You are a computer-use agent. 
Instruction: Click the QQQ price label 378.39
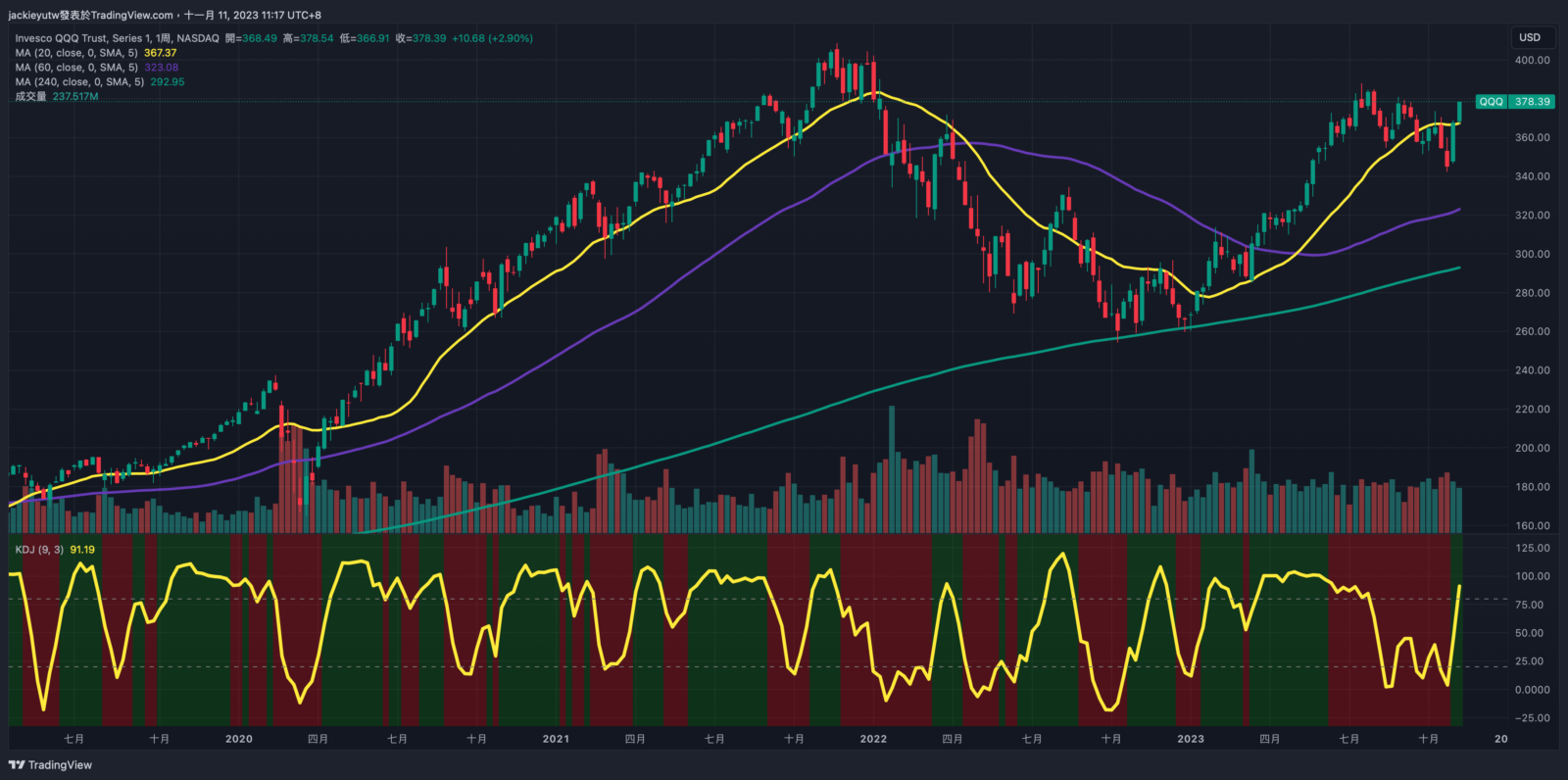1532,102
